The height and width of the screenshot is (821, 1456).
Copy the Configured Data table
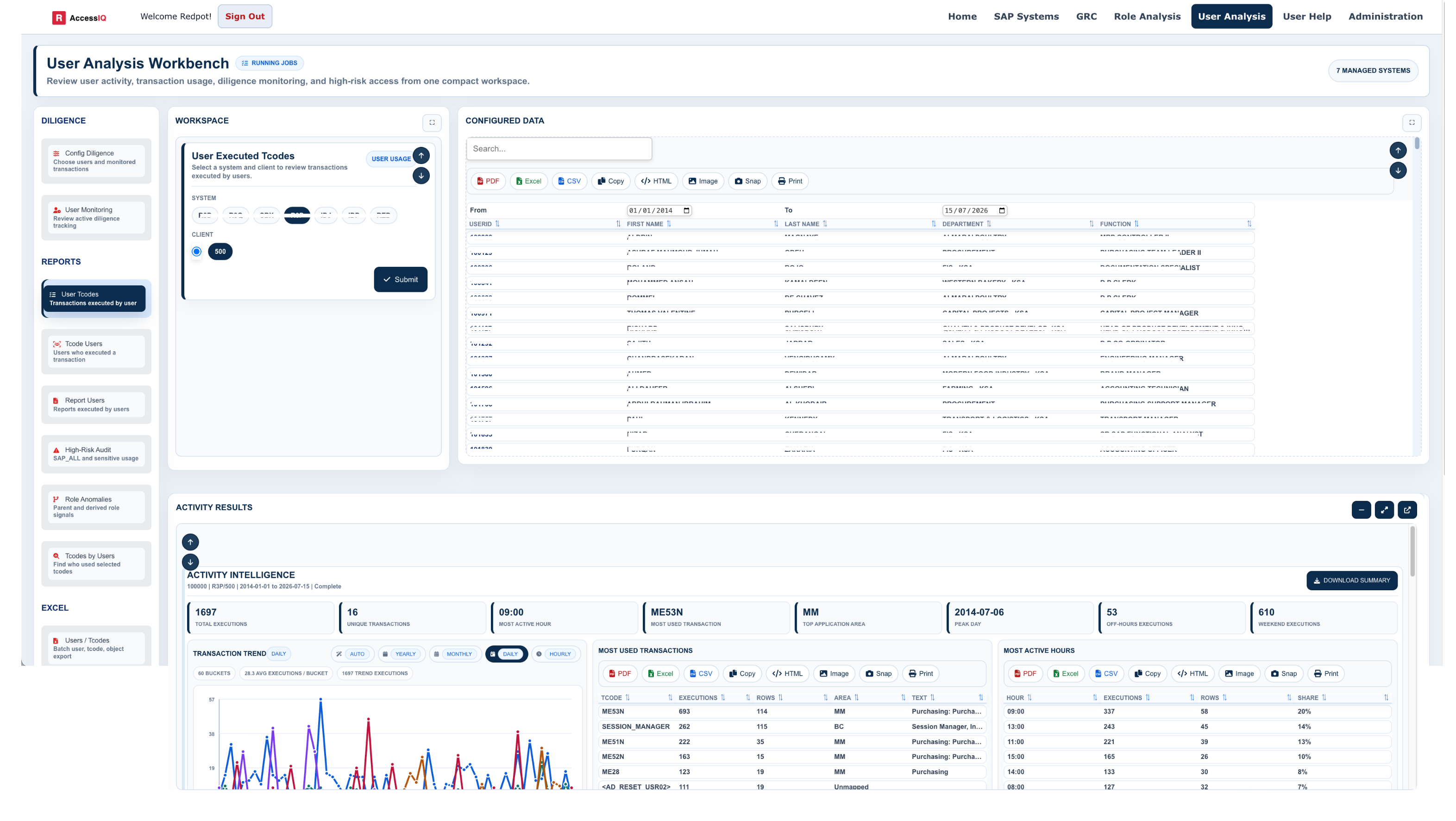click(610, 181)
